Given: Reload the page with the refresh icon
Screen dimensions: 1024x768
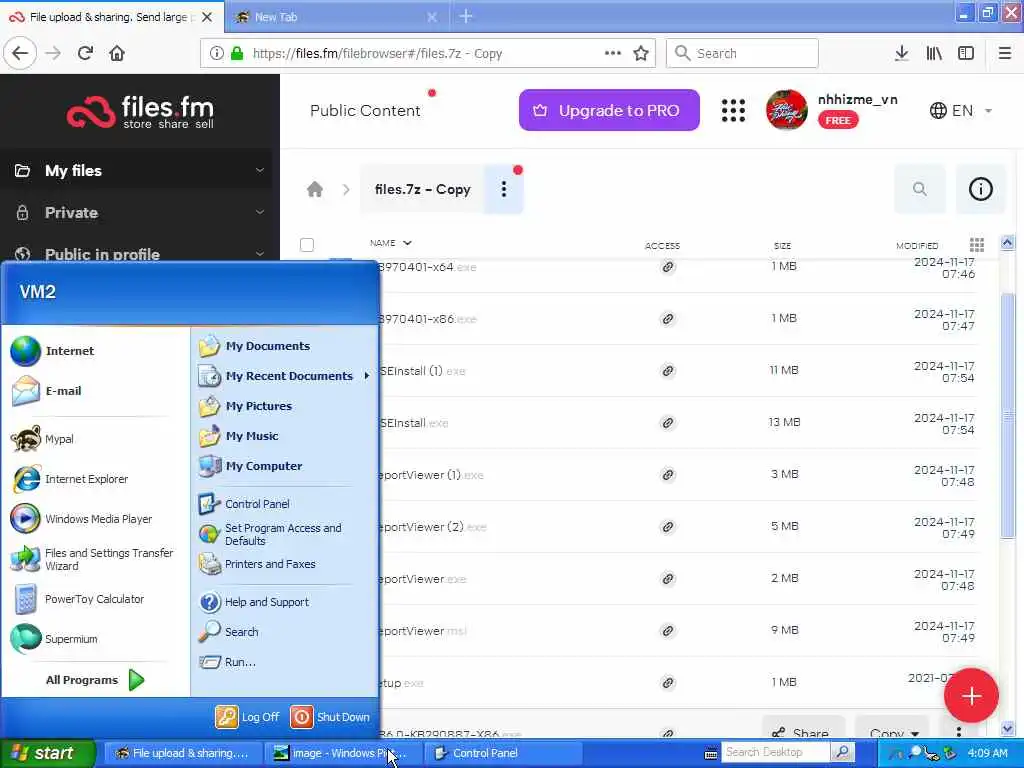Looking at the screenshot, I should click(x=85, y=53).
